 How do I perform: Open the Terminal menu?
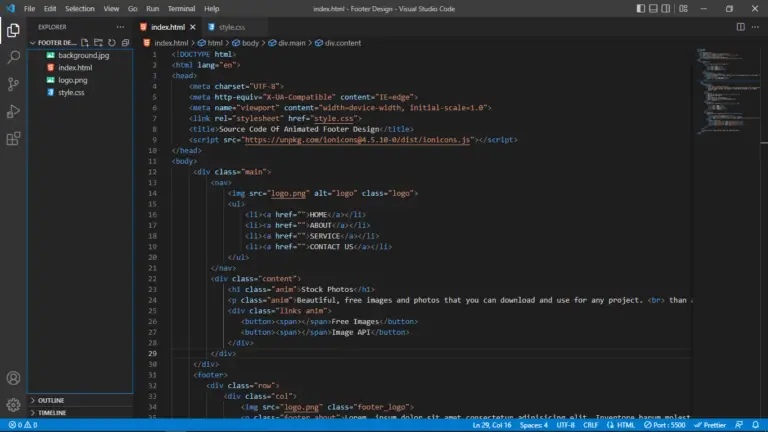(x=181, y=8)
